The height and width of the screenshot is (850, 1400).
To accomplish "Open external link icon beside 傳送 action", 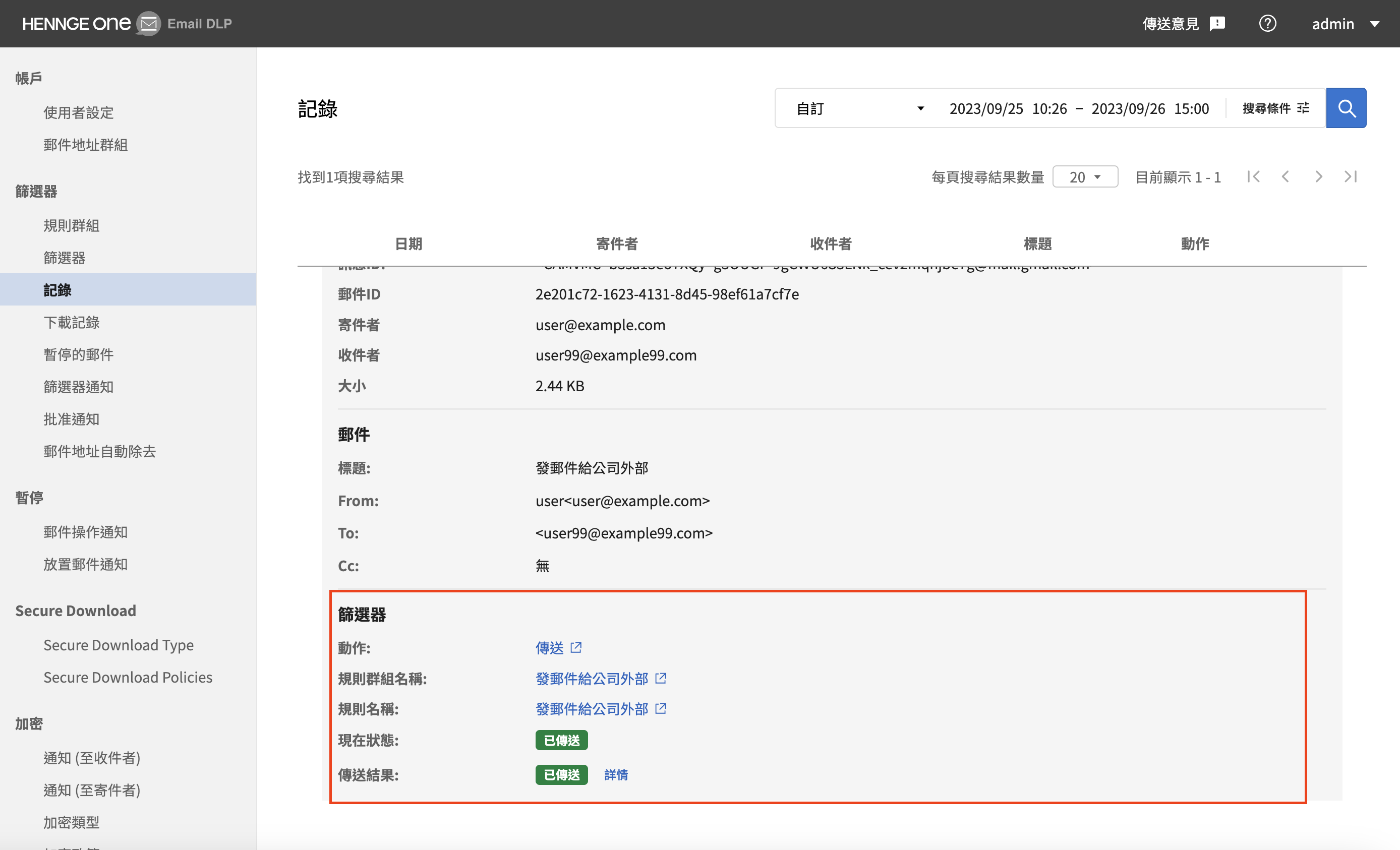I will click(576, 647).
